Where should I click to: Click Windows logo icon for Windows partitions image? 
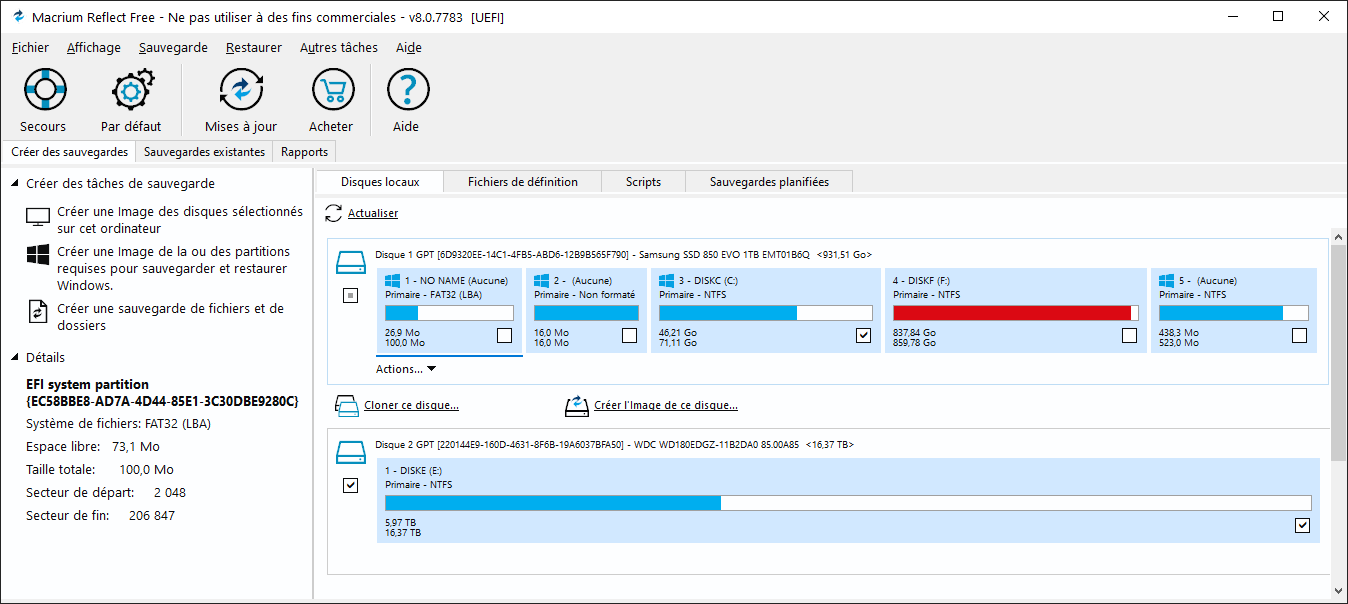(x=38, y=255)
